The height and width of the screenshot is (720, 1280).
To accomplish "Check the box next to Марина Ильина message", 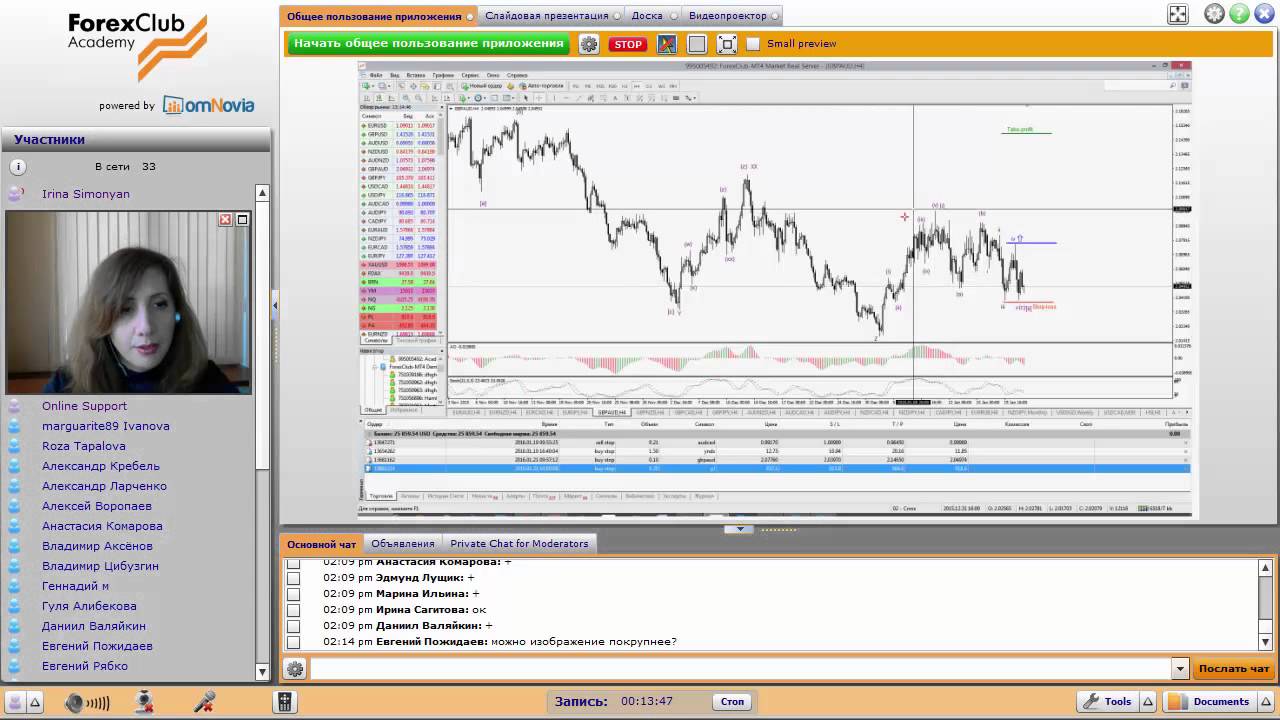I will pyautogui.click(x=293, y=594).
